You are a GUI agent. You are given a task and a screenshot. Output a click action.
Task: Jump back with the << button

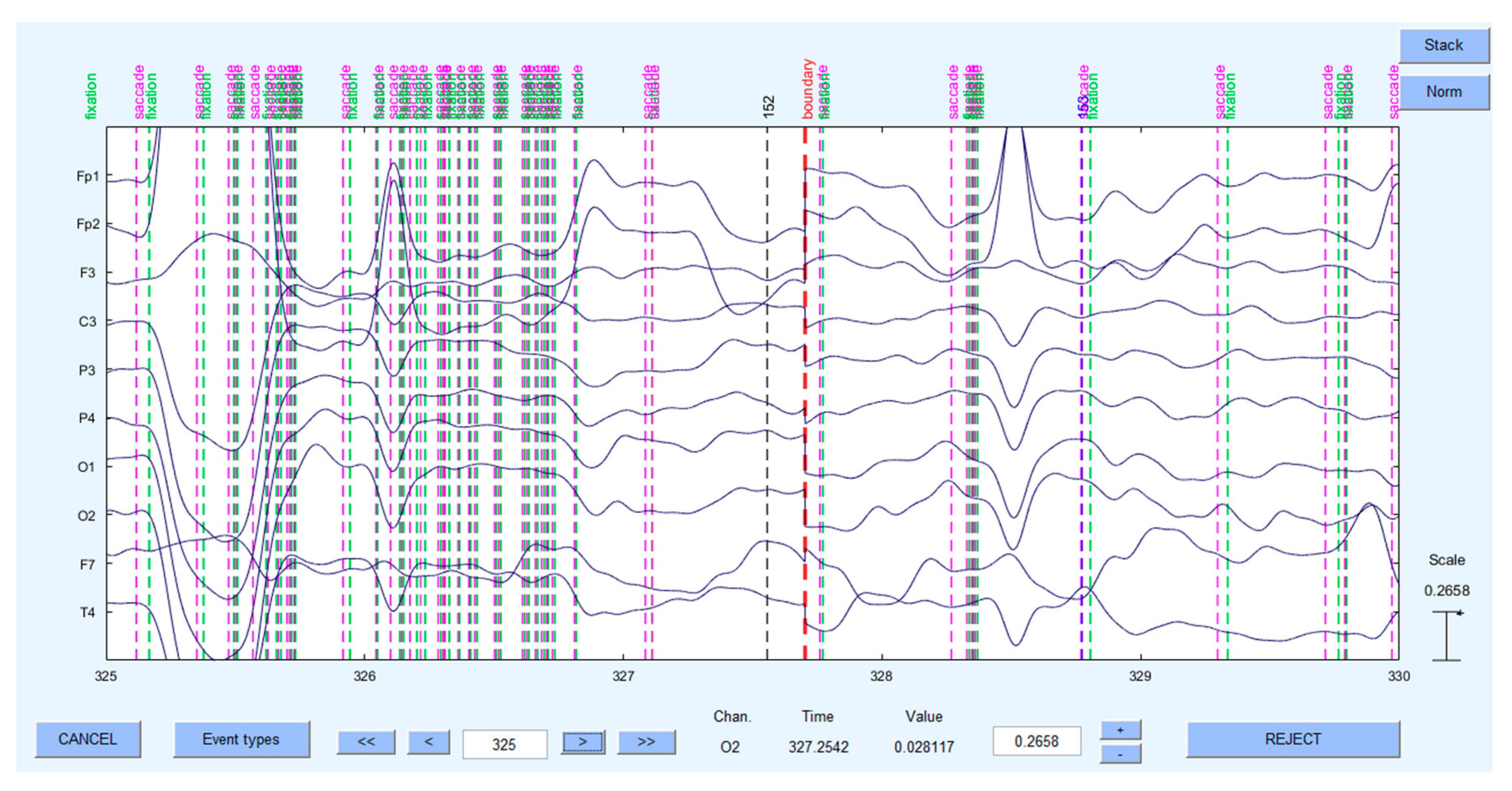pos(365,742)
